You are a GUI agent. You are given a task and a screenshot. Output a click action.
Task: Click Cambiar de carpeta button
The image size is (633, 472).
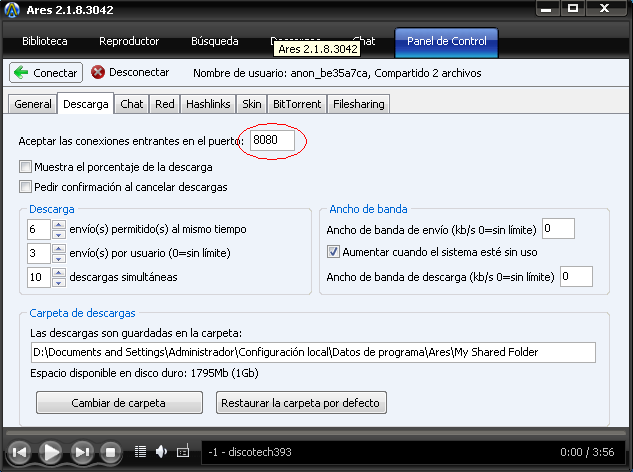click(119, 403)
